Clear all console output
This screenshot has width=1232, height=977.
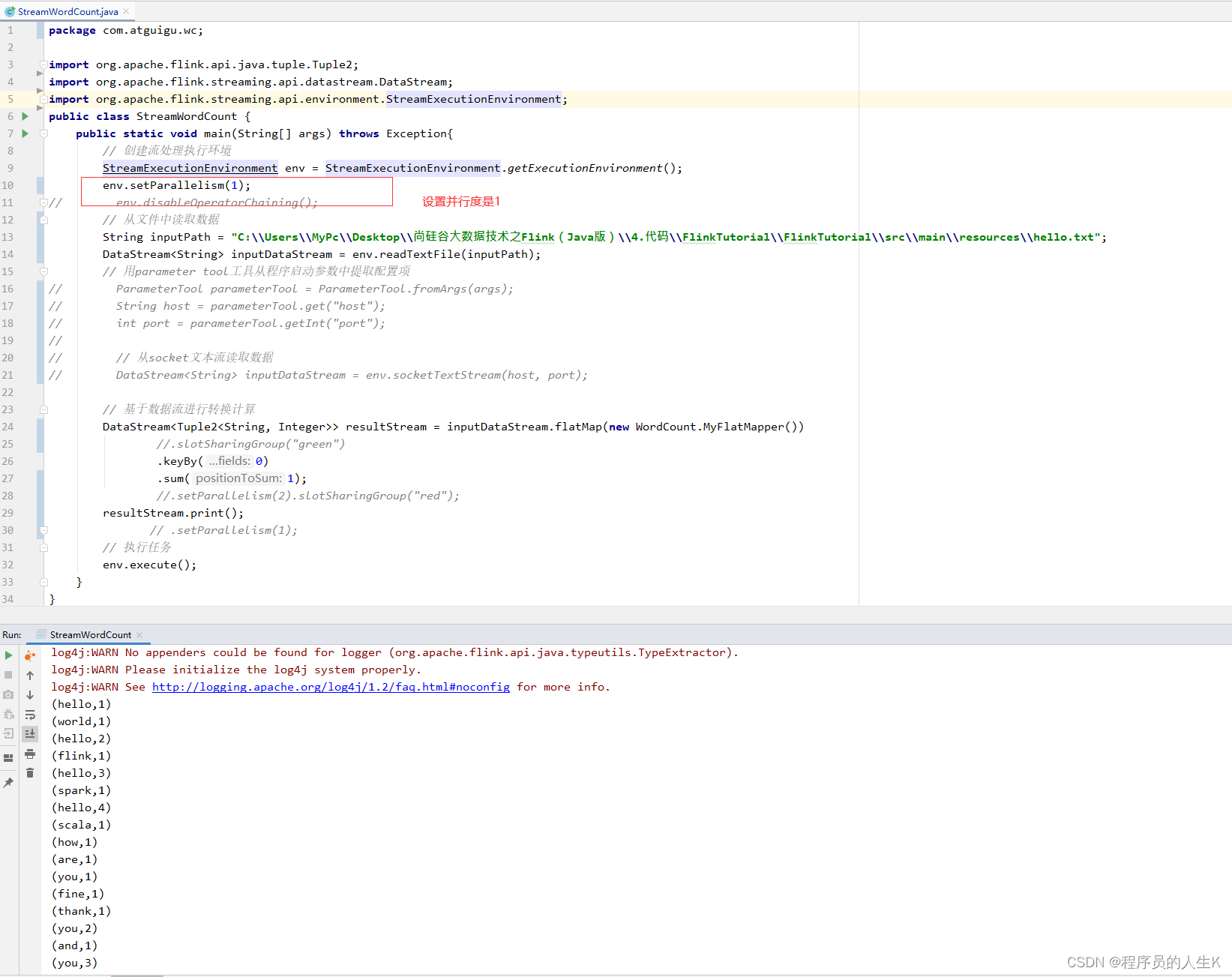point(30,773)
